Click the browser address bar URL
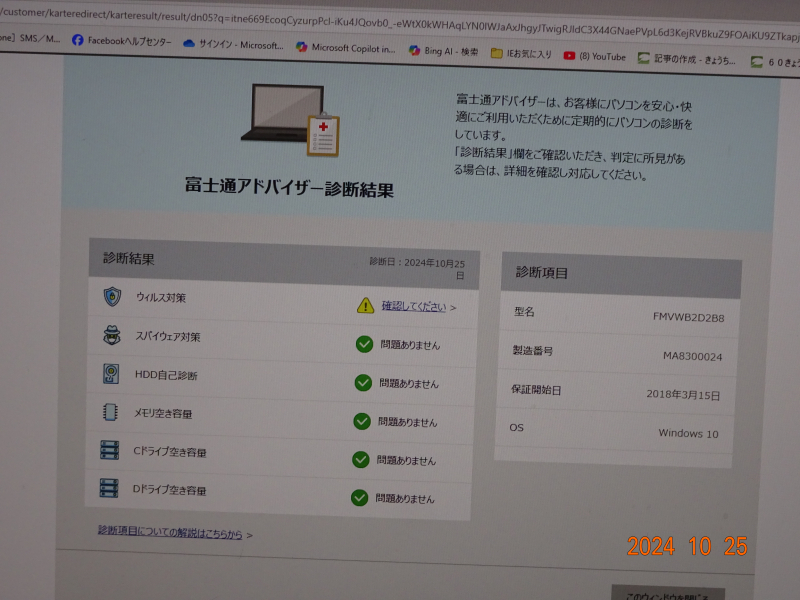800x600 pixels. (400, 24)
